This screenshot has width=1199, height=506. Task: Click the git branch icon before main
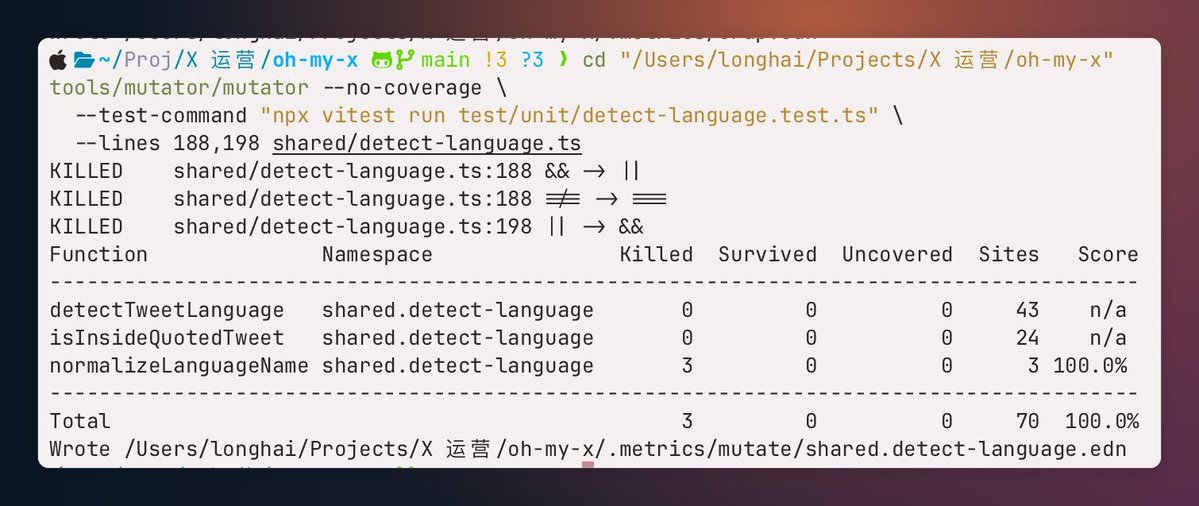405,60
